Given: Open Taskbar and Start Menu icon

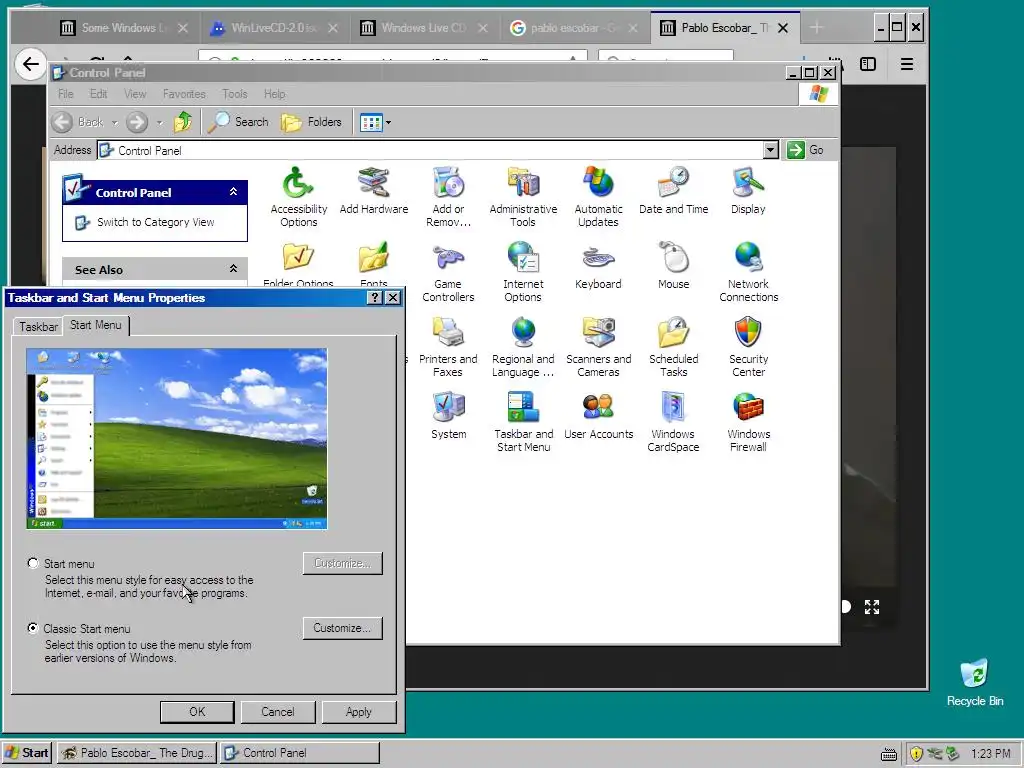Looking at the screenshot, I should (x=523, y=422).
